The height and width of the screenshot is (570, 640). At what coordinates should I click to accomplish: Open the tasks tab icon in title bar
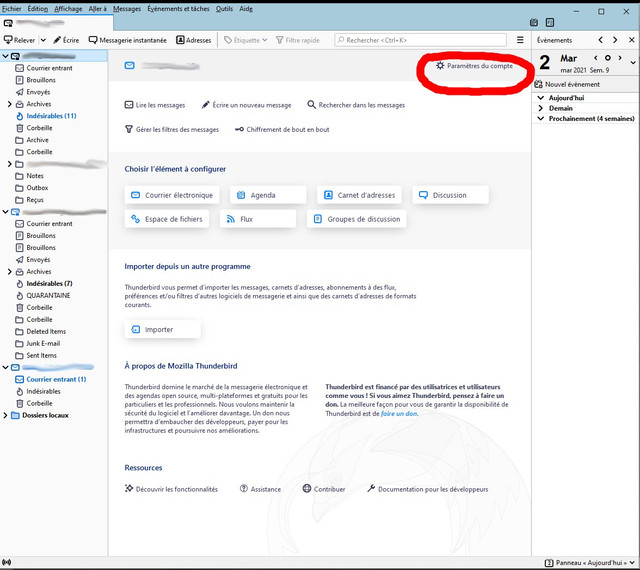[x=550, y=22]
